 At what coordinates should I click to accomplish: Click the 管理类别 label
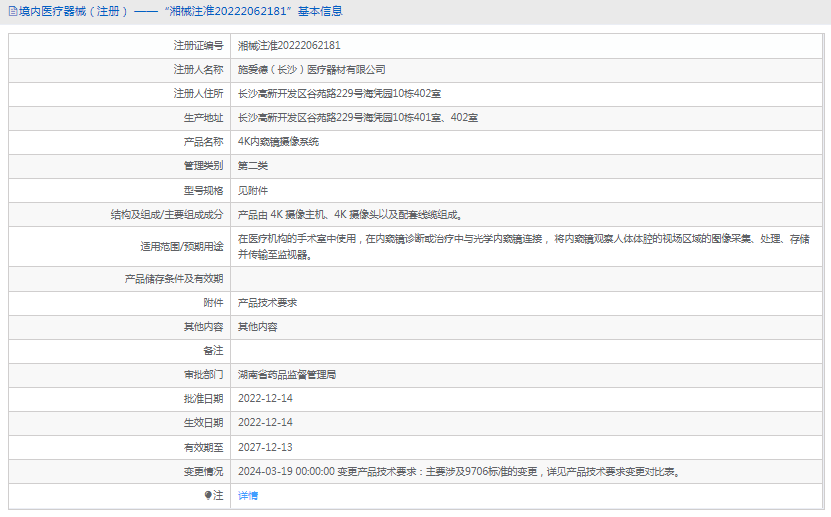pos(204,166)
